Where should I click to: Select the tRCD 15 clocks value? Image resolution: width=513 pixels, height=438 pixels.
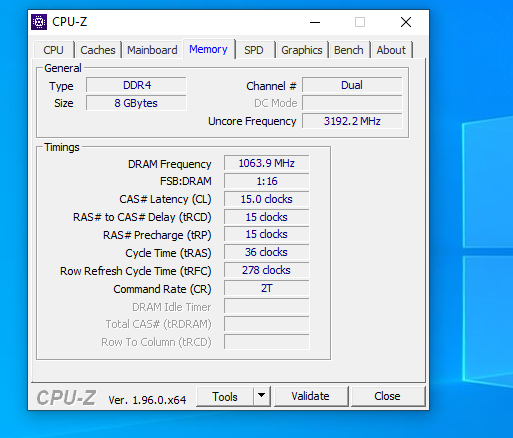pos(267,217)
